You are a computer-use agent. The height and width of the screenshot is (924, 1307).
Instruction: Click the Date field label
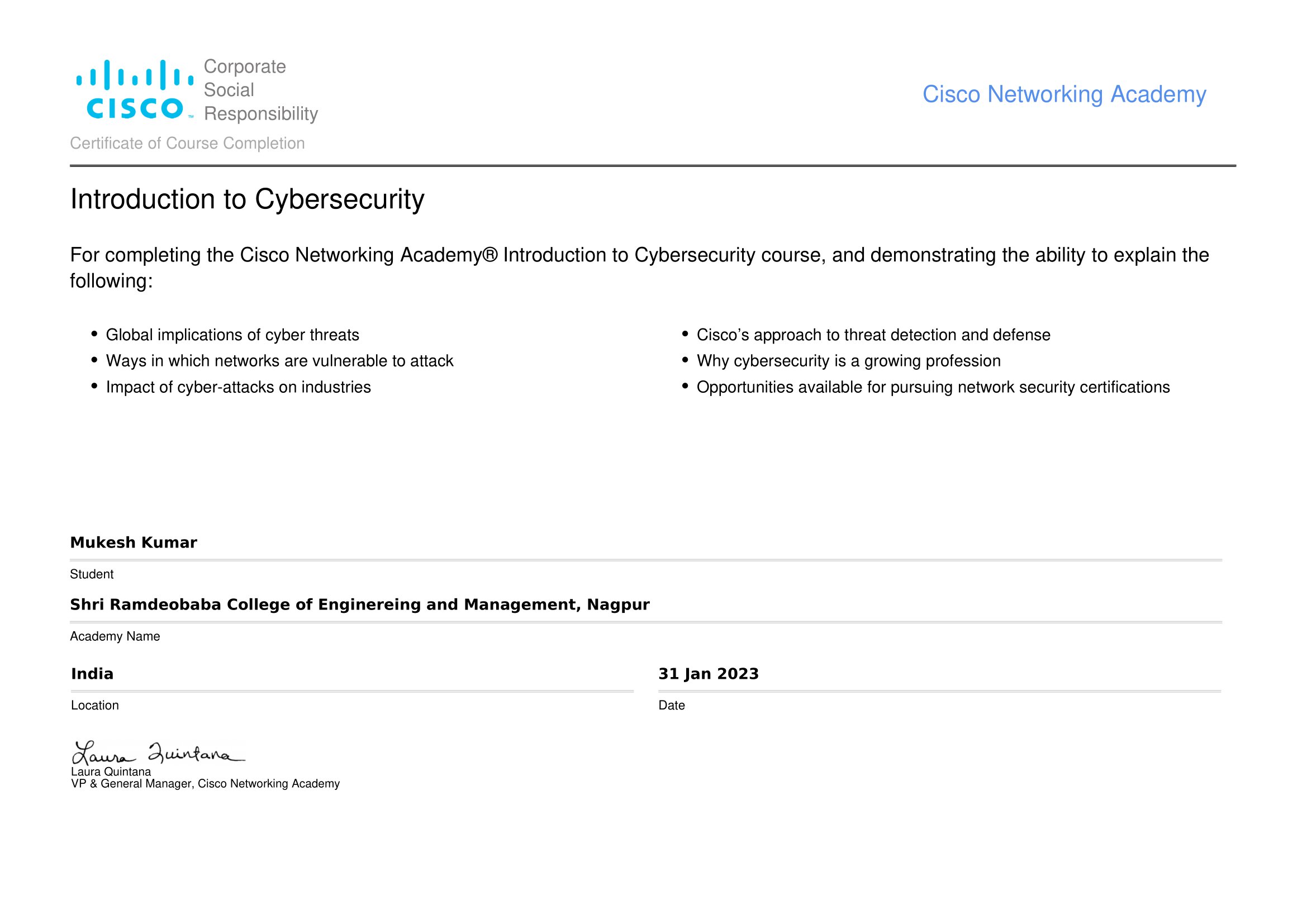click(671, 706)
